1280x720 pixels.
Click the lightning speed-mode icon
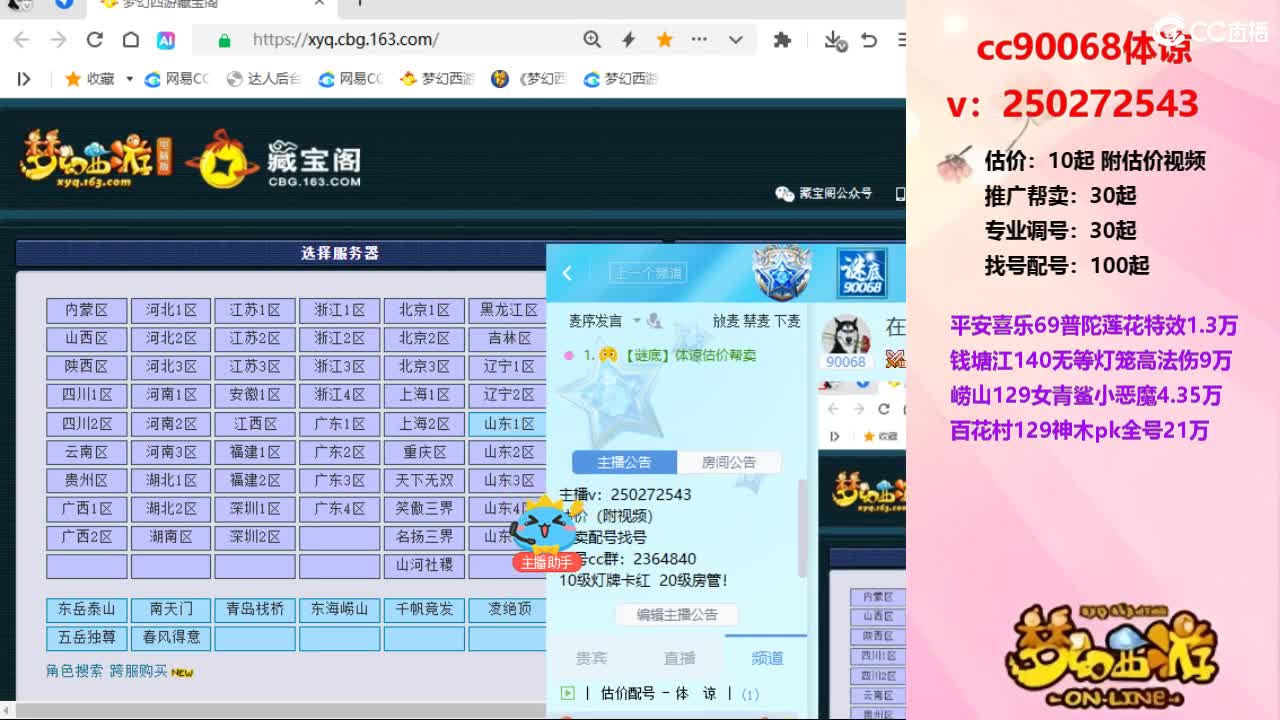[628, 40]
